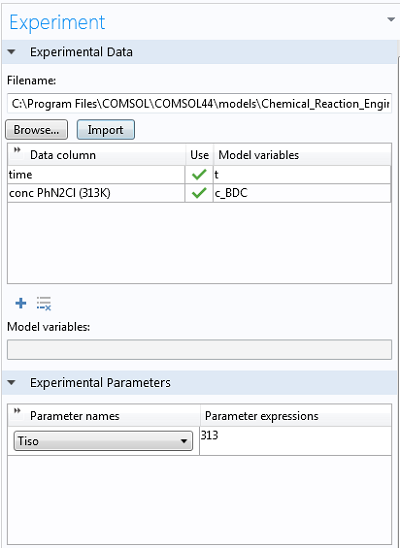Click the Data column header expand arrows icon

[17, 150]
